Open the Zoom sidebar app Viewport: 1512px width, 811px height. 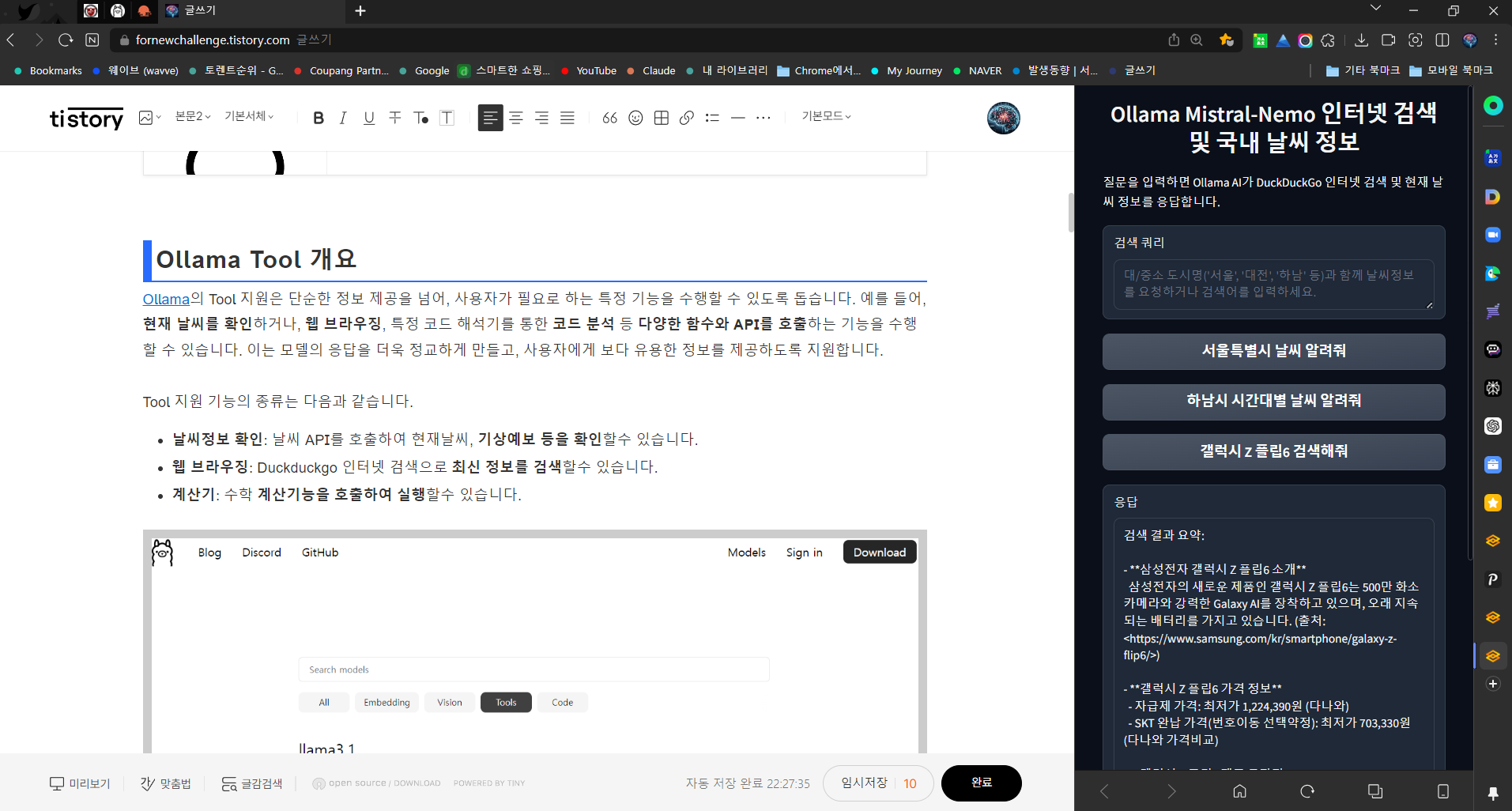[x=1493, y=235]
